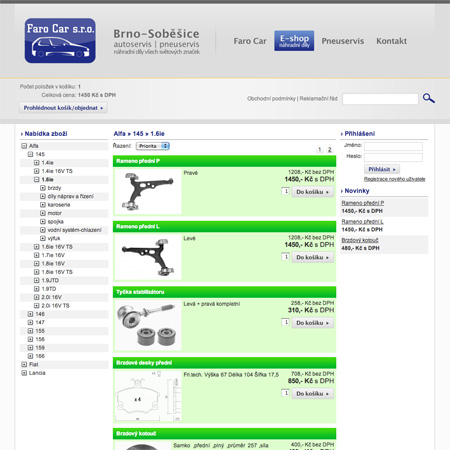Expand the 147 model node
Viewport: 450px width, 450px height.
pos(30,322)
